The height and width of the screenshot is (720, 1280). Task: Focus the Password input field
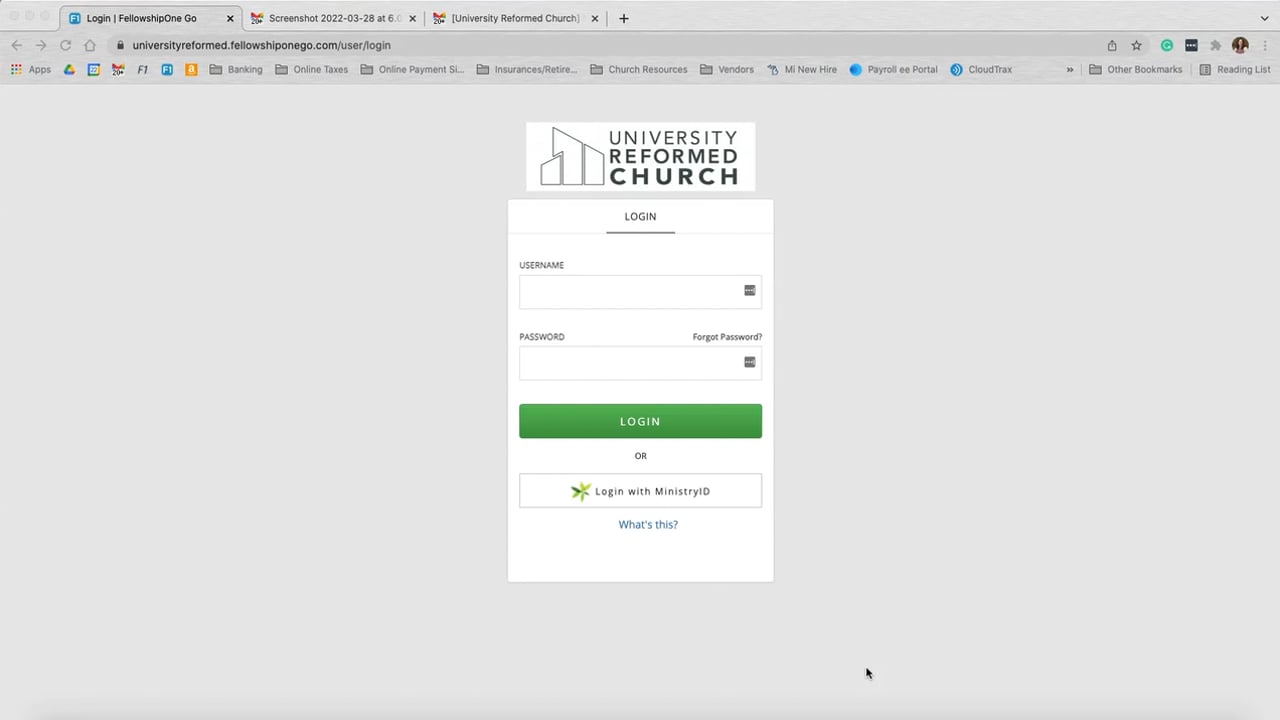point(640,363)
